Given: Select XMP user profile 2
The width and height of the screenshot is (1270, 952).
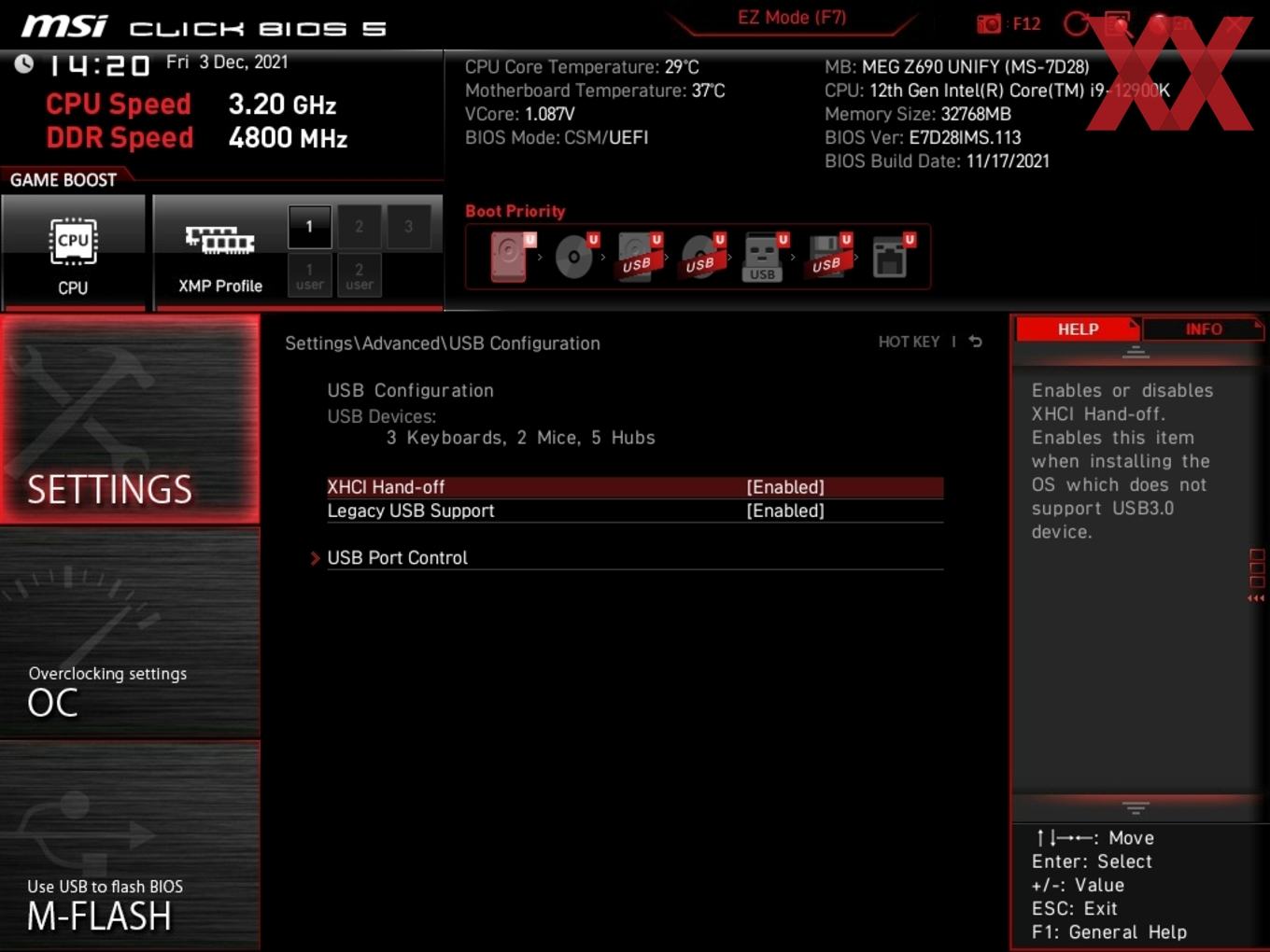Looking at the screenshot, I should (359, 275).
